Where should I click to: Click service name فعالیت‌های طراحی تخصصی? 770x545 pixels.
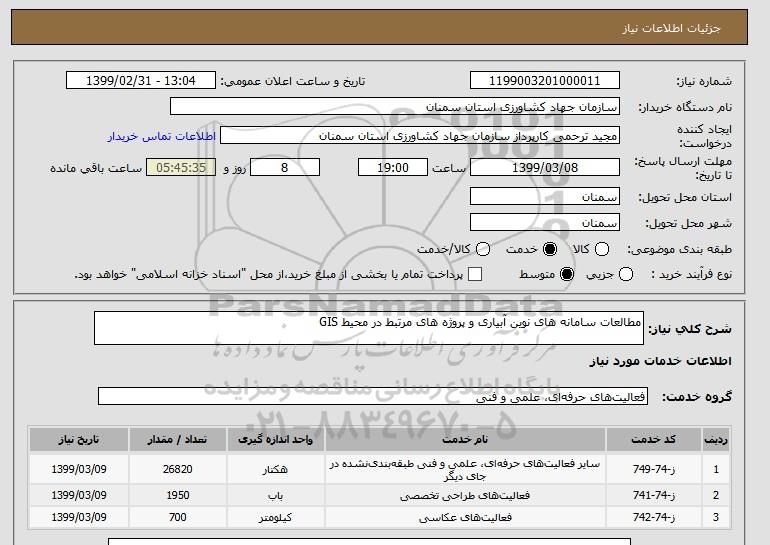coord(465,495)
